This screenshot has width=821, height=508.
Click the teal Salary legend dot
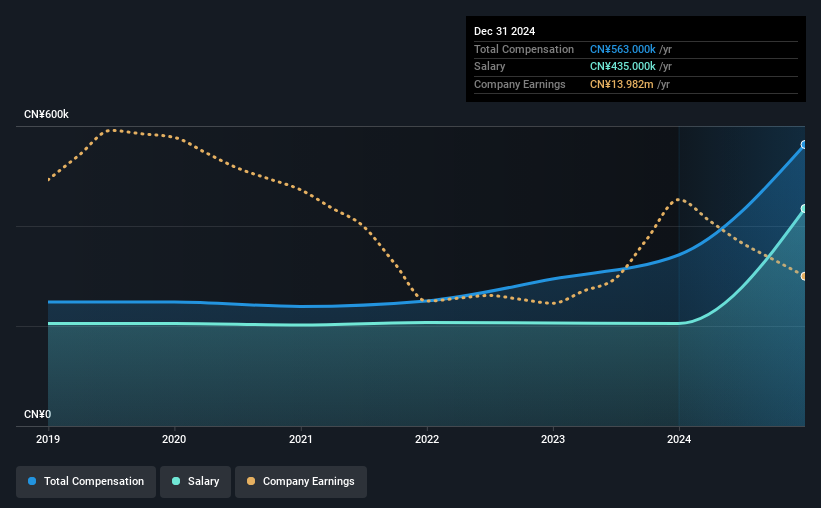(x=176, y=481)
